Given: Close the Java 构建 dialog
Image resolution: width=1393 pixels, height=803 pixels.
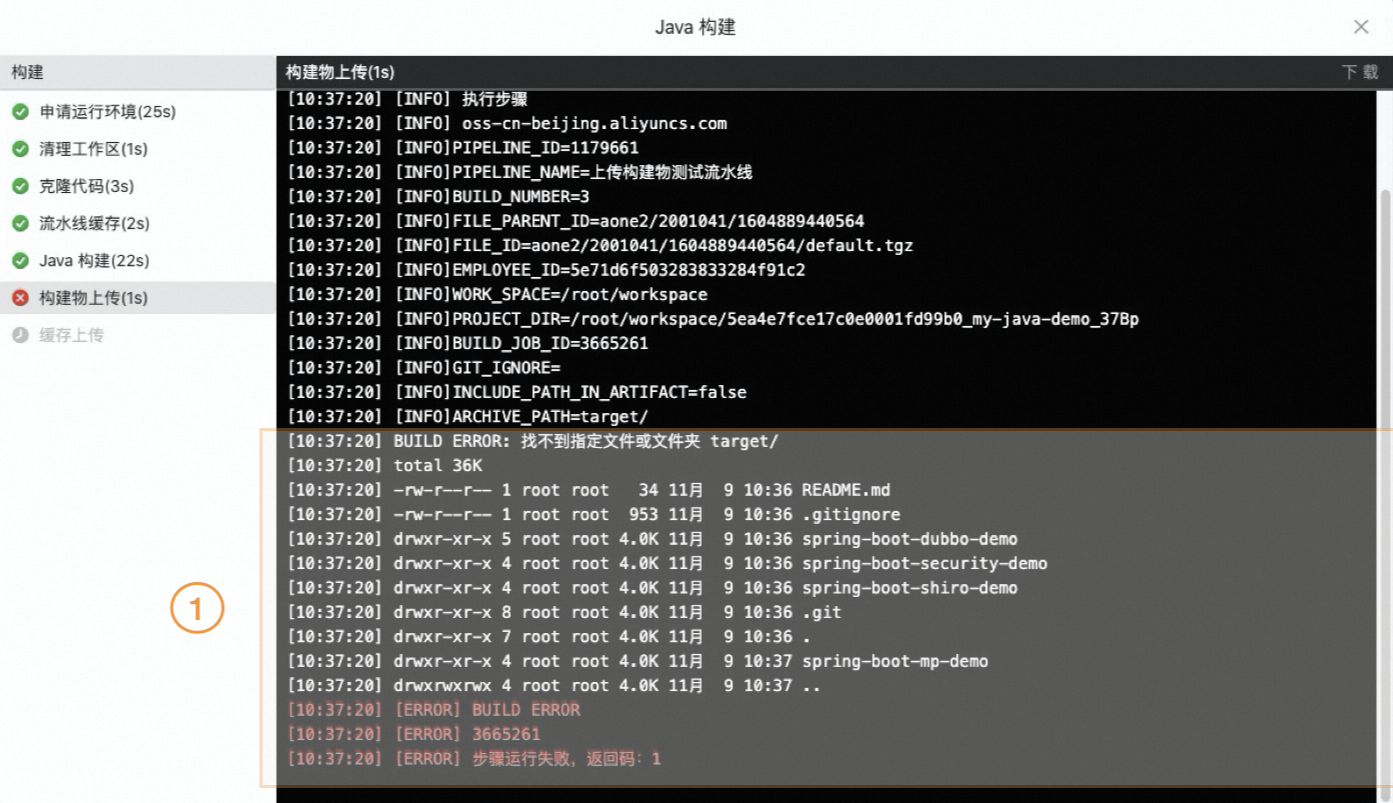Looking at the screenshot, I should point(1361,27).
